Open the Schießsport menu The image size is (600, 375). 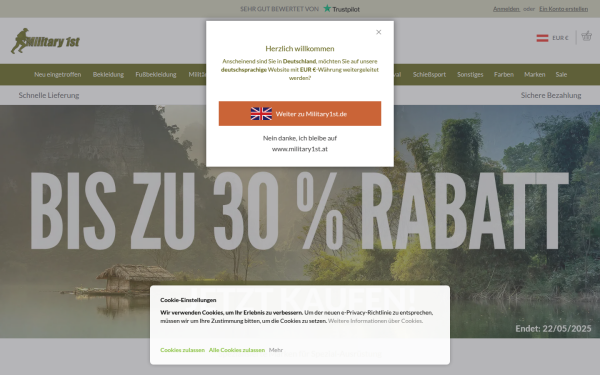click(x=429, y=75)
